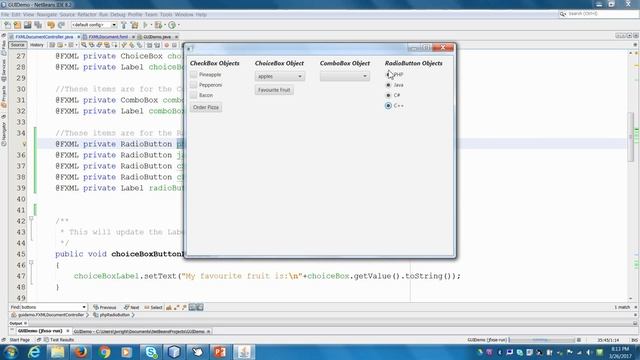Click stop button beside run progress bar
The width and height of the screenshot is (640, 360).
click(x=579, y=340)
